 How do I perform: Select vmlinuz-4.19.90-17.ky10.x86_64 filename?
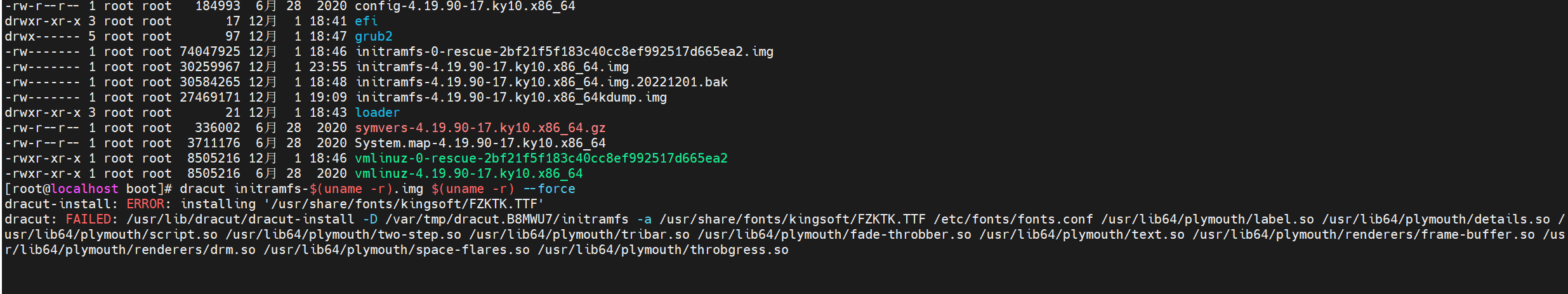pyautogui.click(x=469, y=173)
